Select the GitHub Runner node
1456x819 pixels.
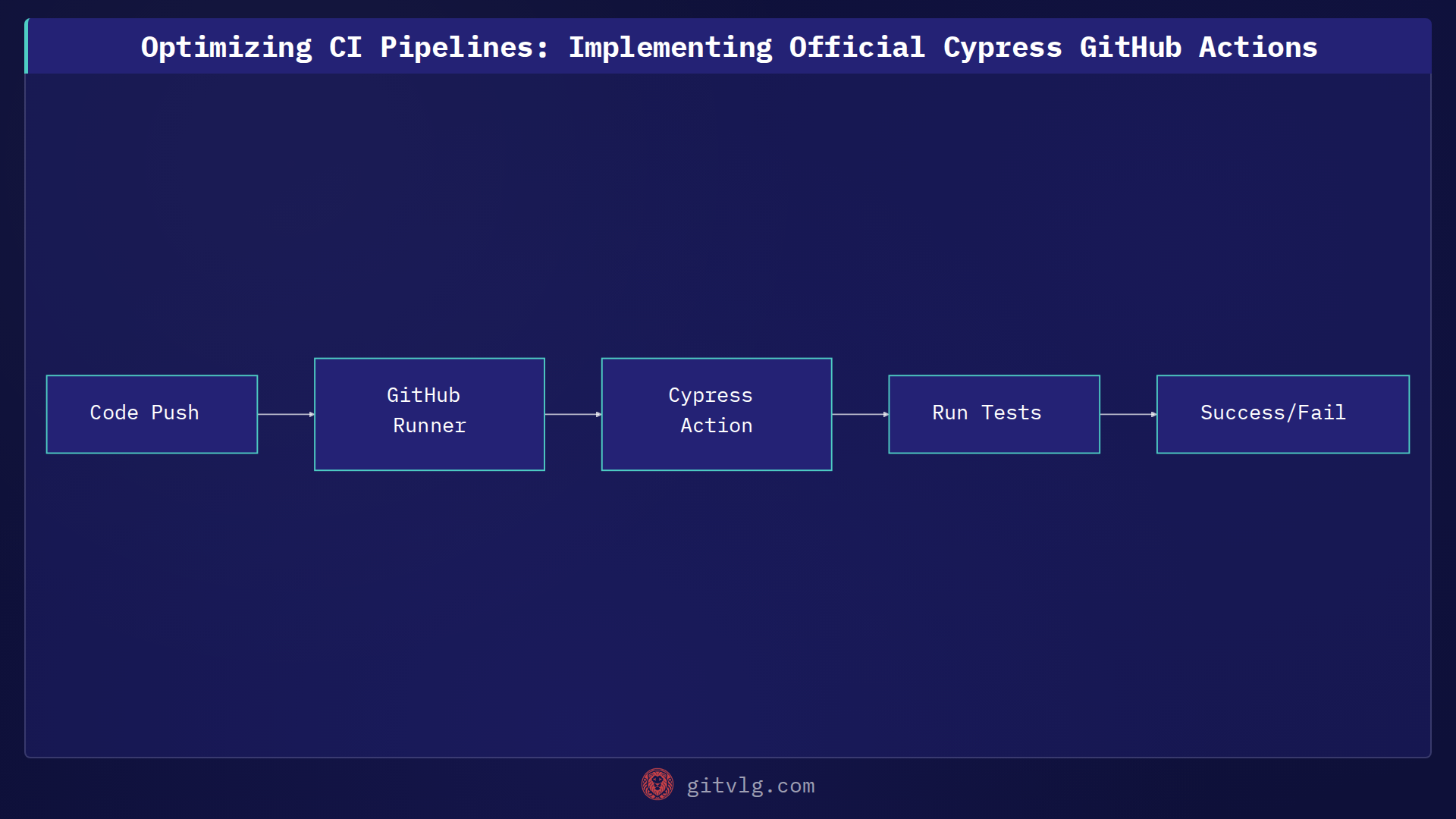tap(429, 414)
